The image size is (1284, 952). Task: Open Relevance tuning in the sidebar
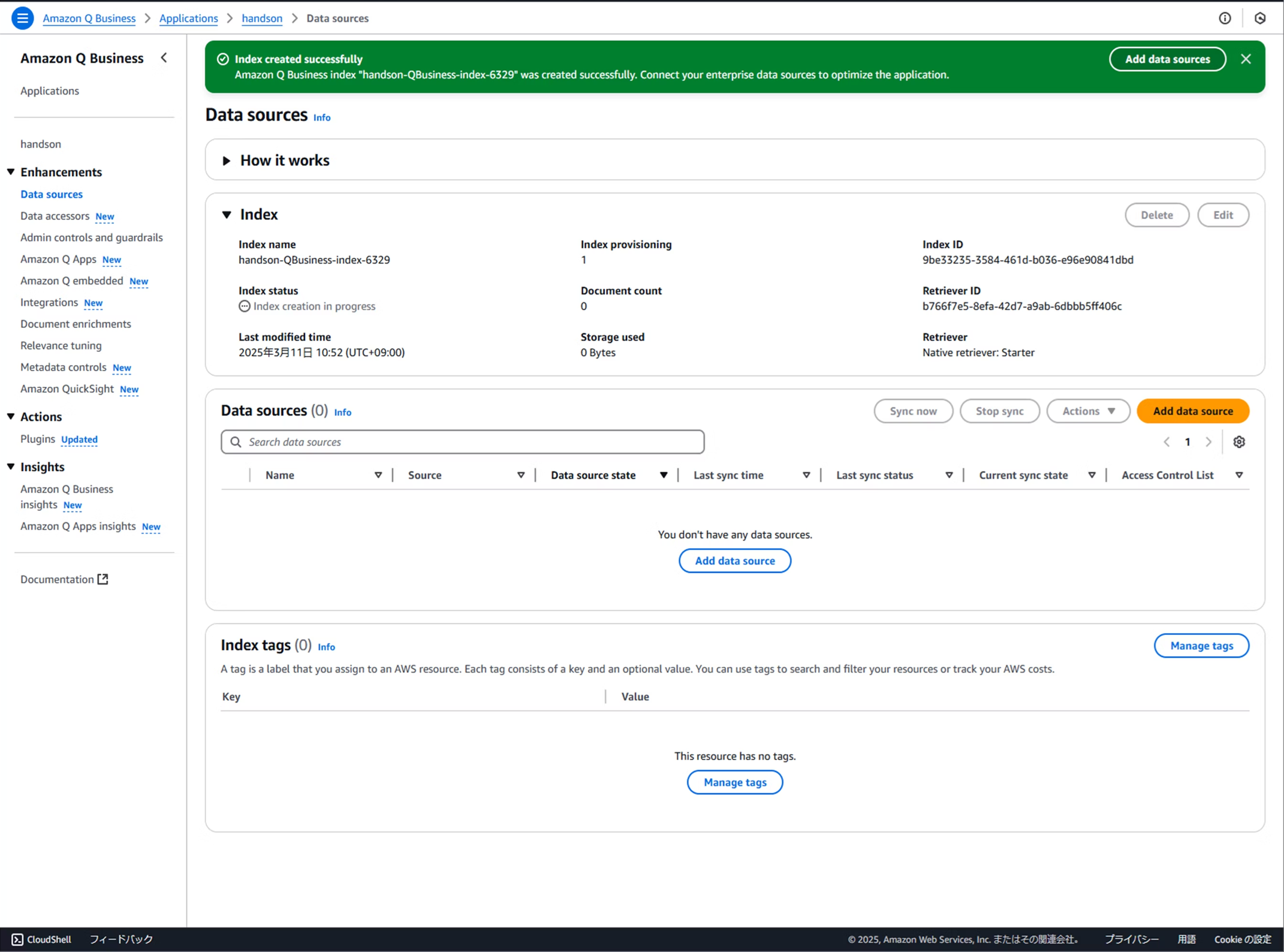coord(61,345)
